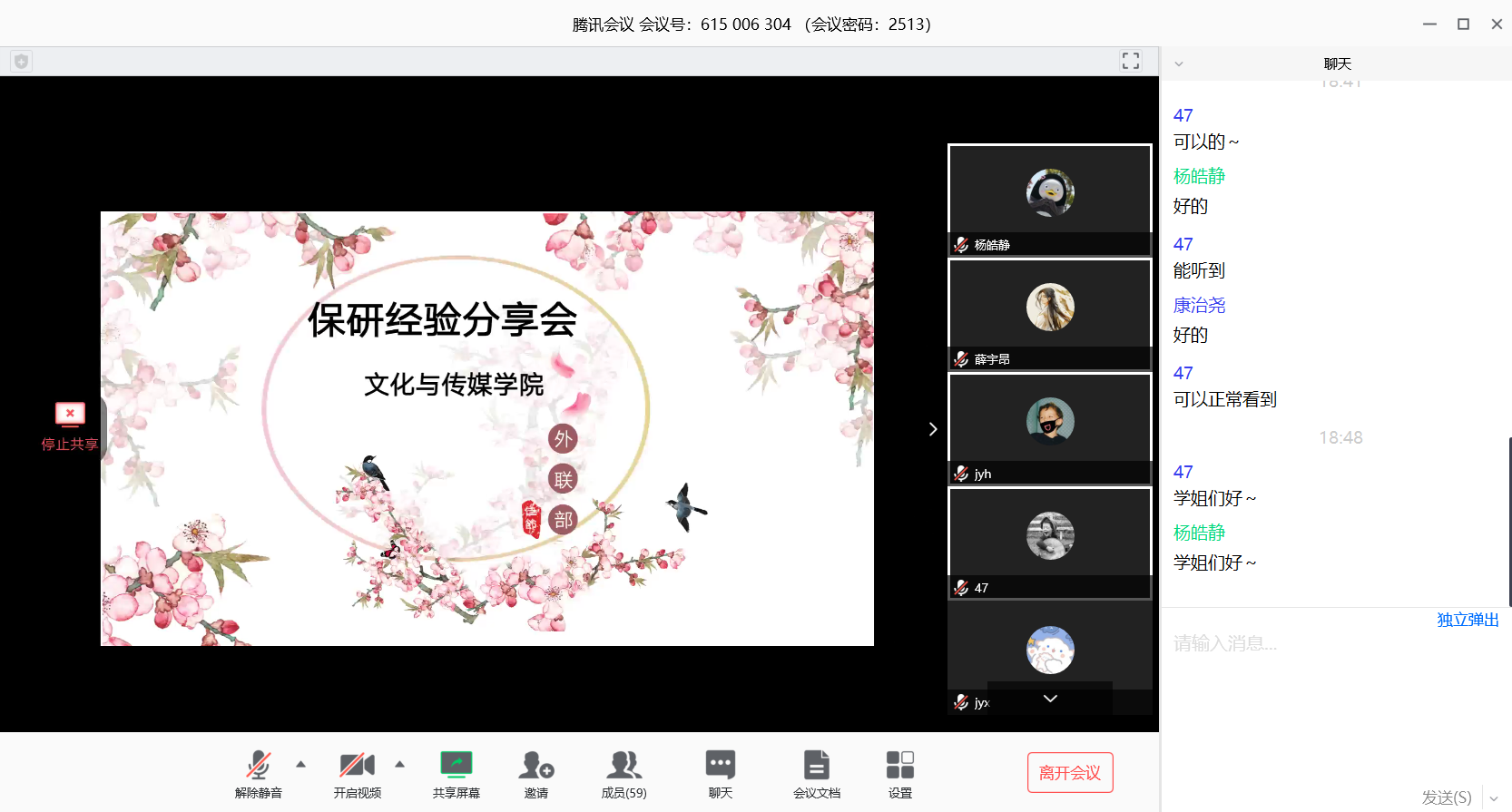This screenshot has width=1512, height=812.
Task: Open send options dropdown arrow
Action: click(x=1494, y=798)
